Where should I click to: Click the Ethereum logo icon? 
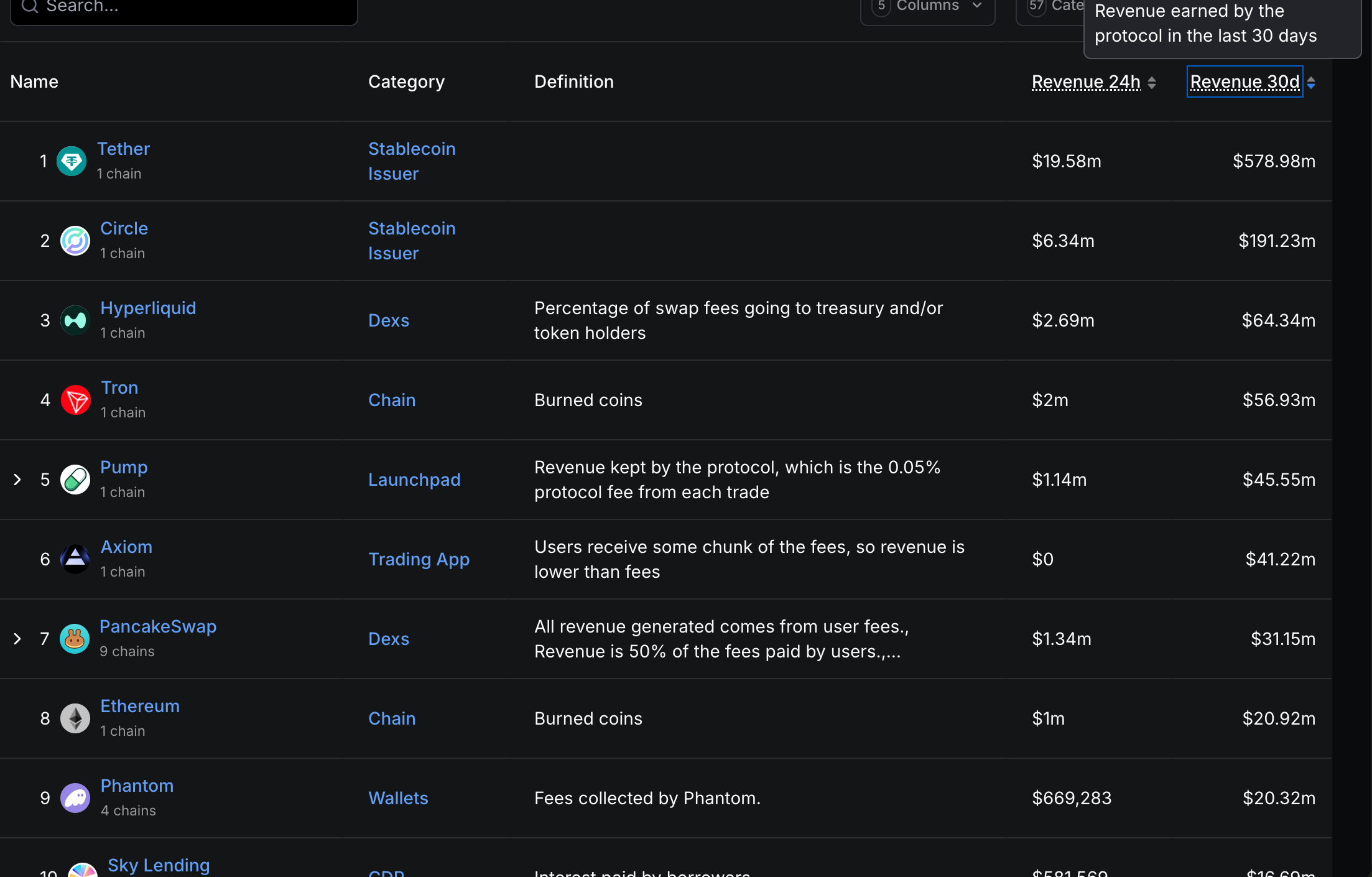click(75, 718)
